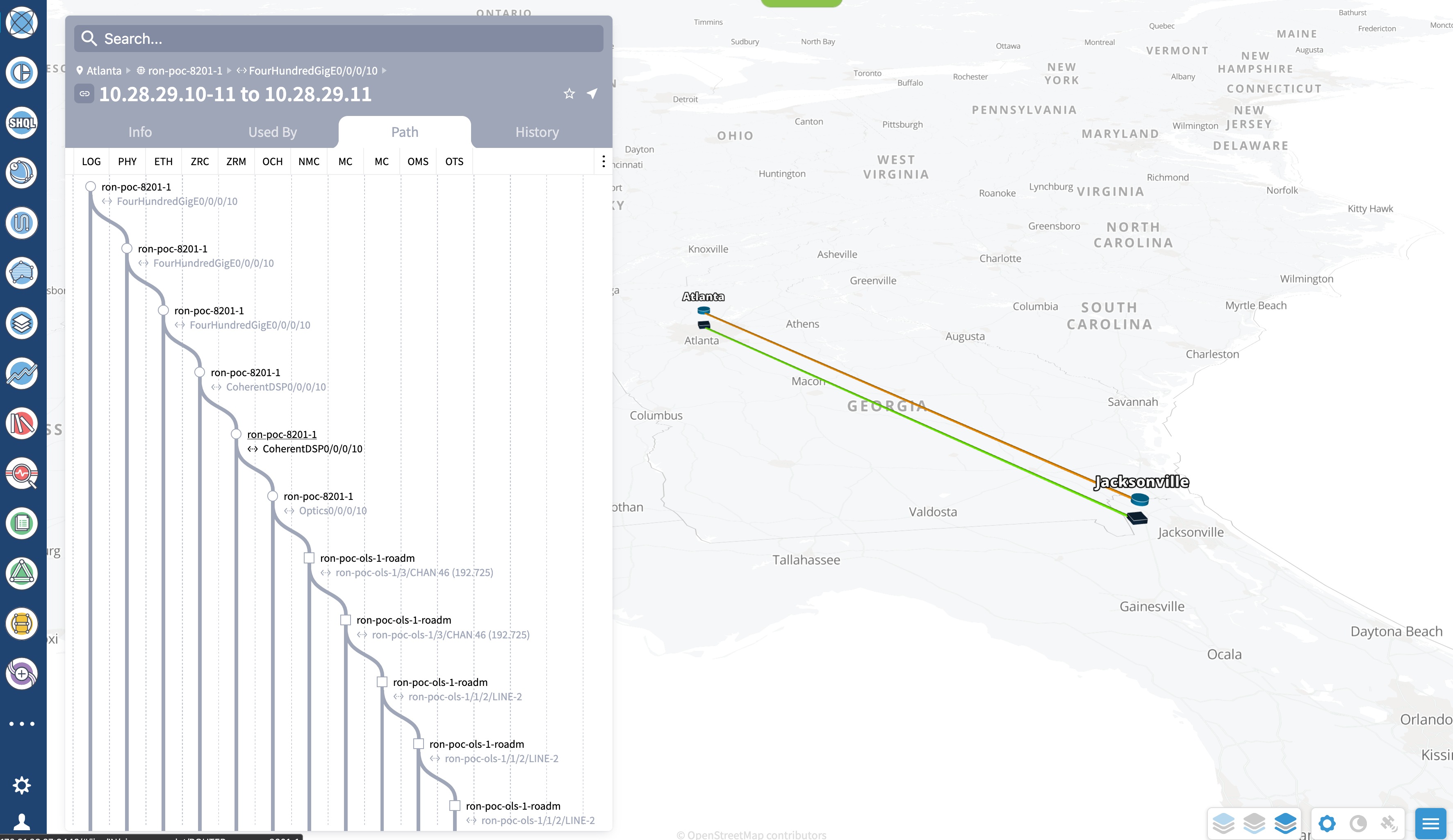Image resolution: width=1453 pixels, height=840 pixels.
Task: Enable dark moon map theme
Action: [1358, 823]
